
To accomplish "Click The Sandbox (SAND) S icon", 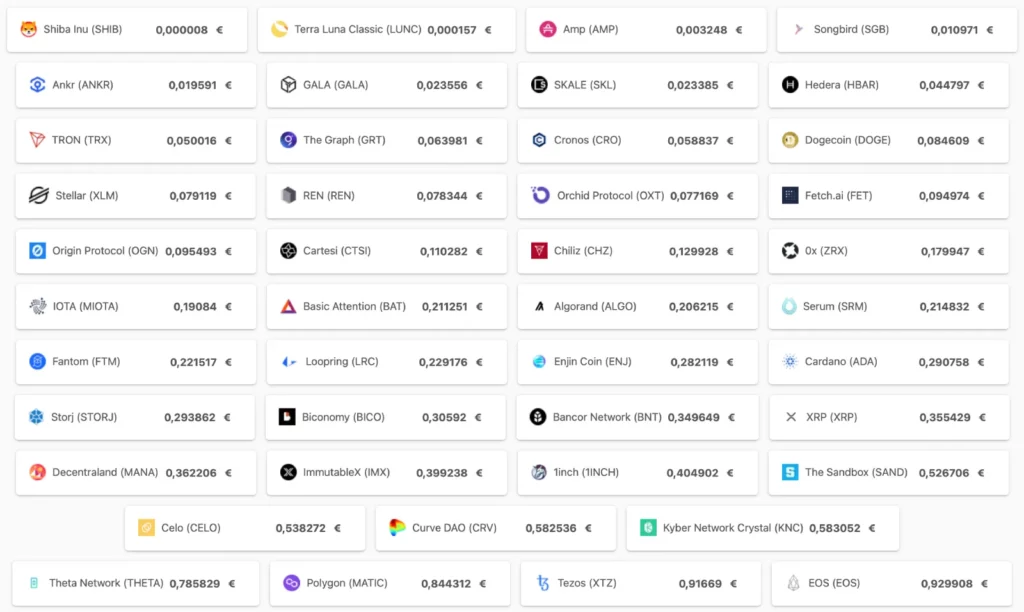I will click(x=790, y=472).
